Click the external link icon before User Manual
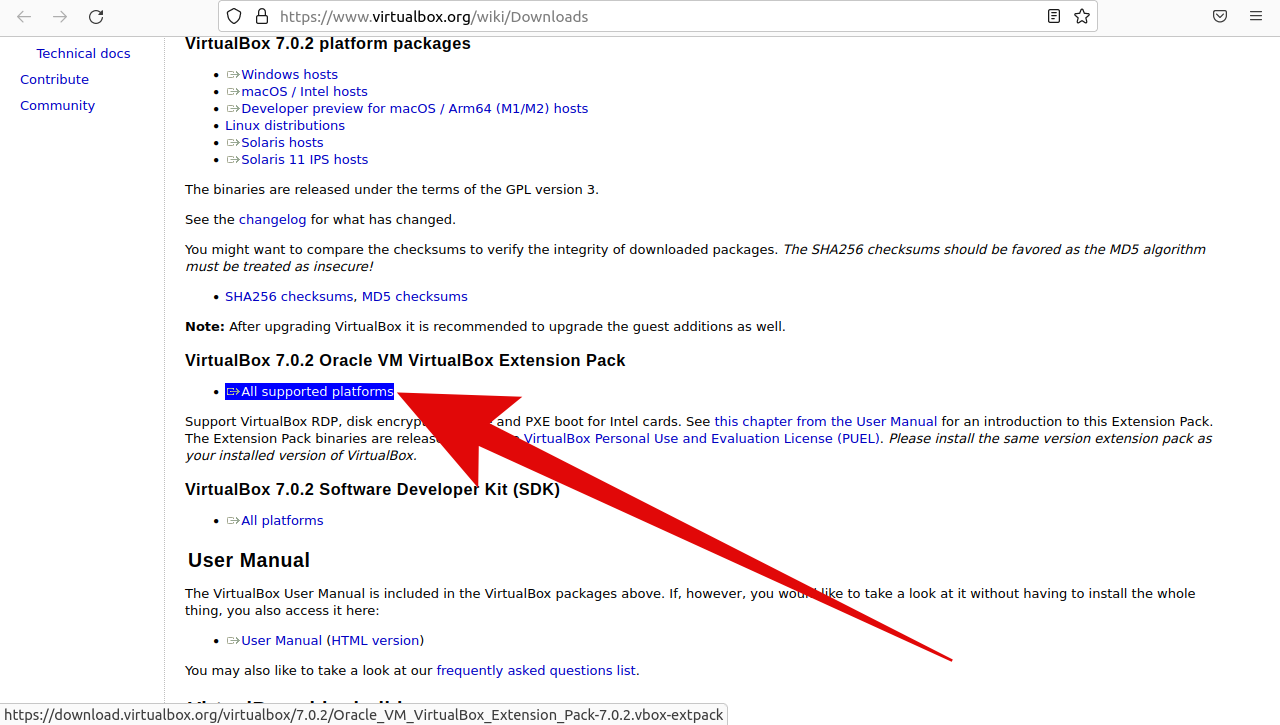Screen dimensions: 1280x725 233,640
